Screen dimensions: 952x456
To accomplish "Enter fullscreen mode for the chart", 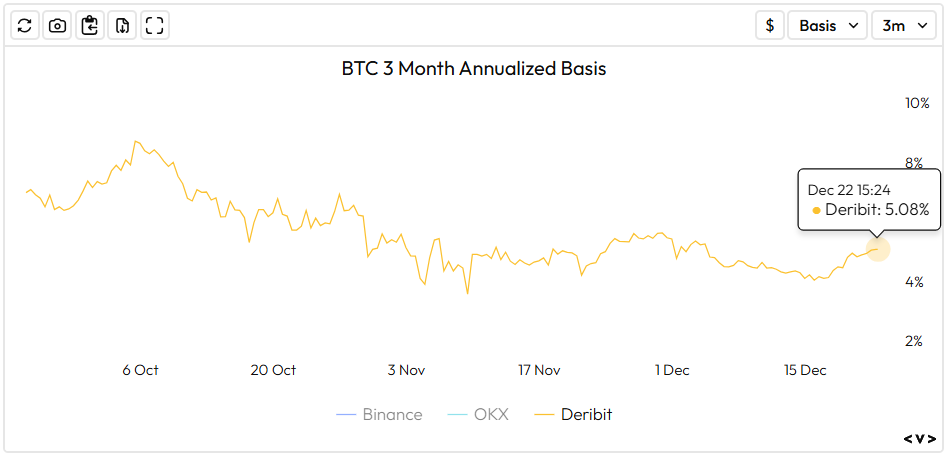I will pos(154,26).
